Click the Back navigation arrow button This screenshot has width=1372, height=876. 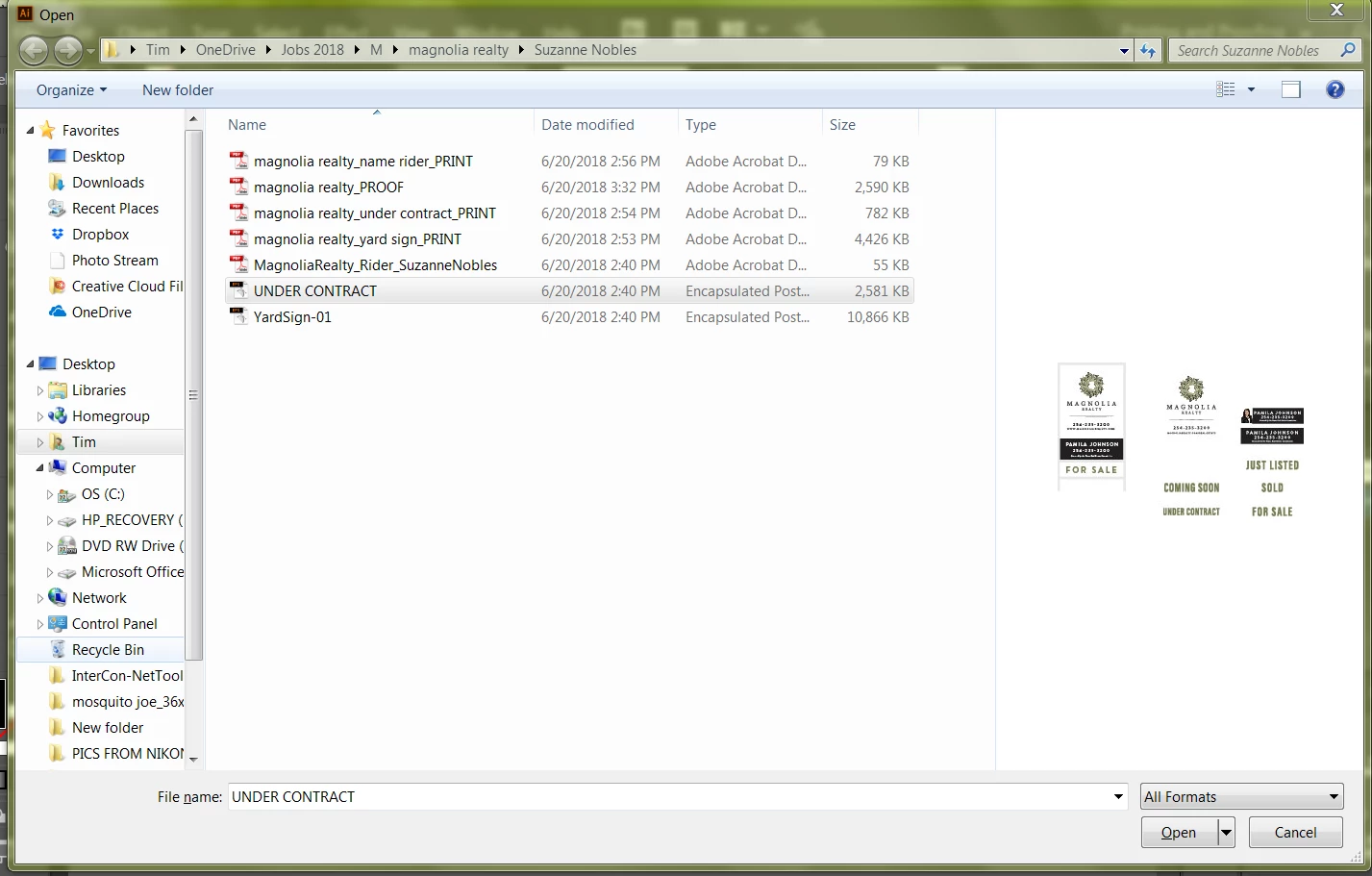pos(33,50)
